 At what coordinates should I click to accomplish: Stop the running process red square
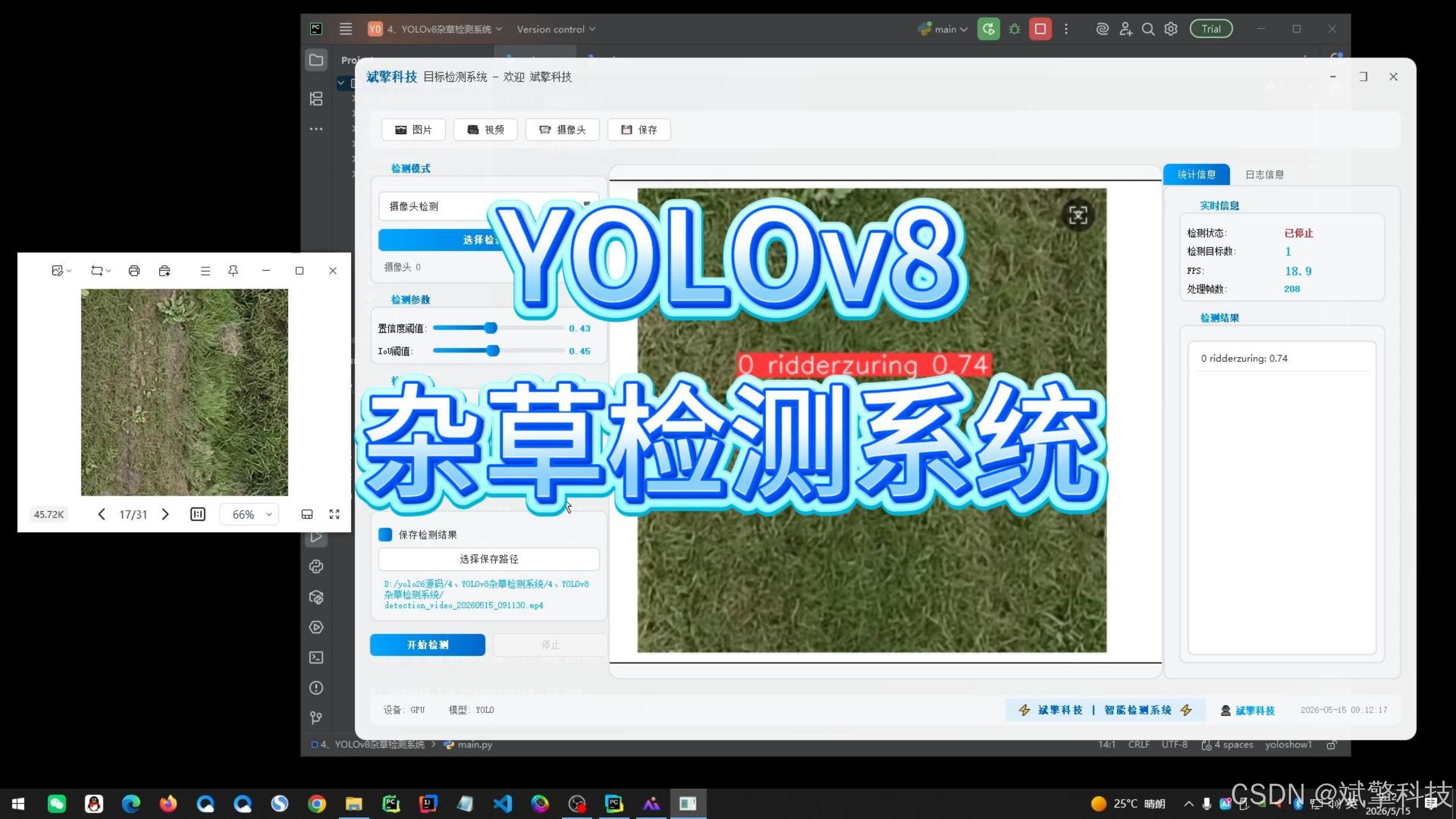click(x=1040, y=29)
